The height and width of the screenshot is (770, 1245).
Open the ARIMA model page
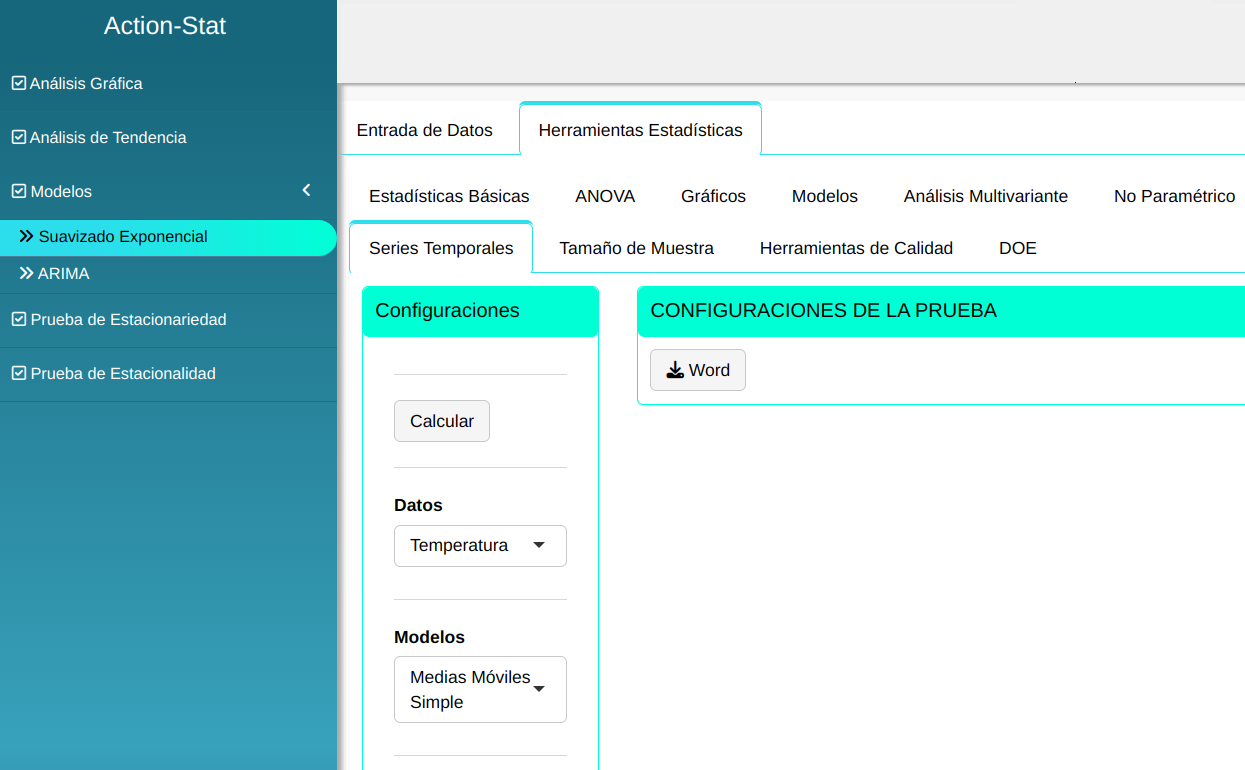64,274
